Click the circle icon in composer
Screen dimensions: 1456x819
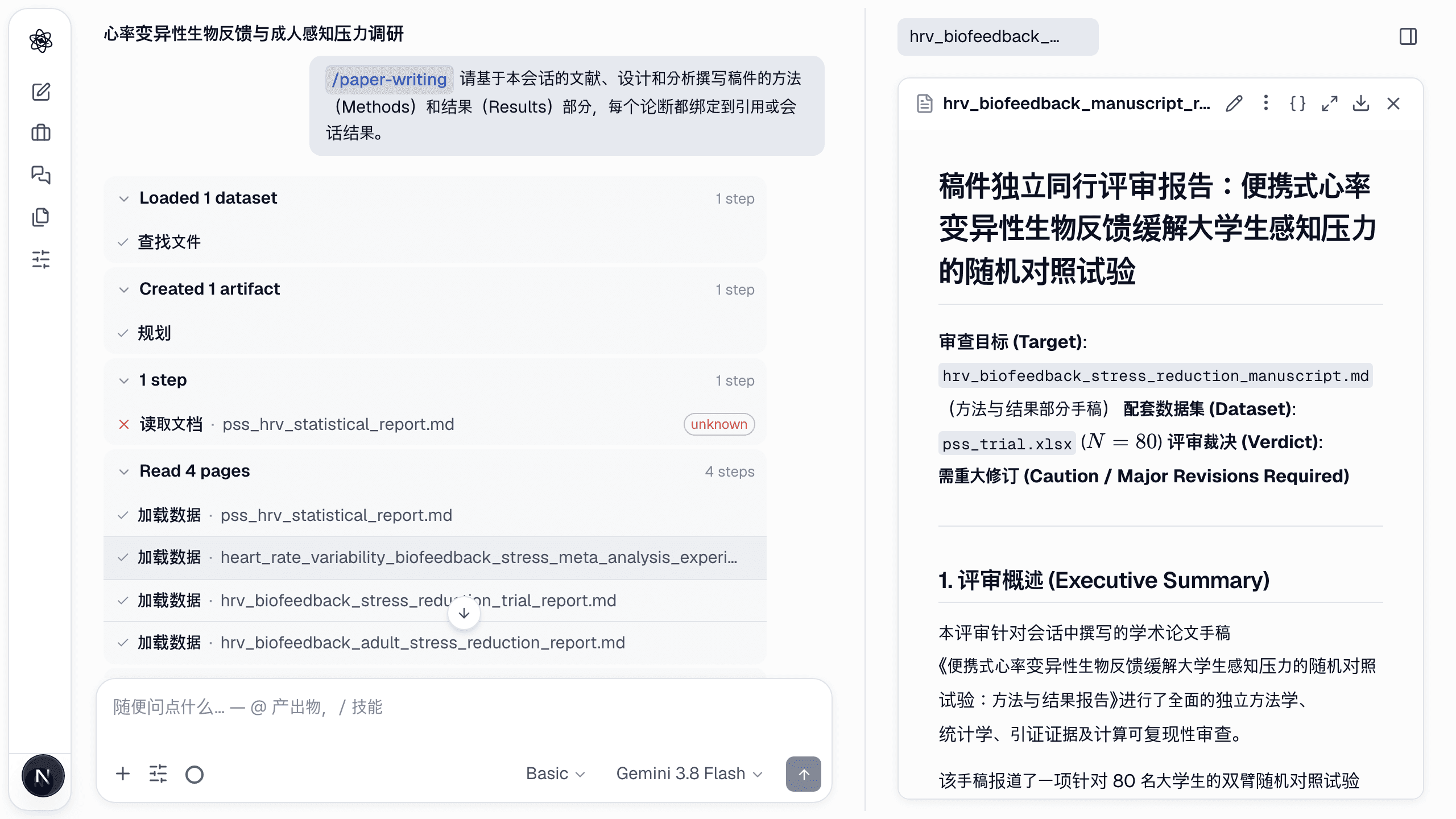click(x=195, y=774)
